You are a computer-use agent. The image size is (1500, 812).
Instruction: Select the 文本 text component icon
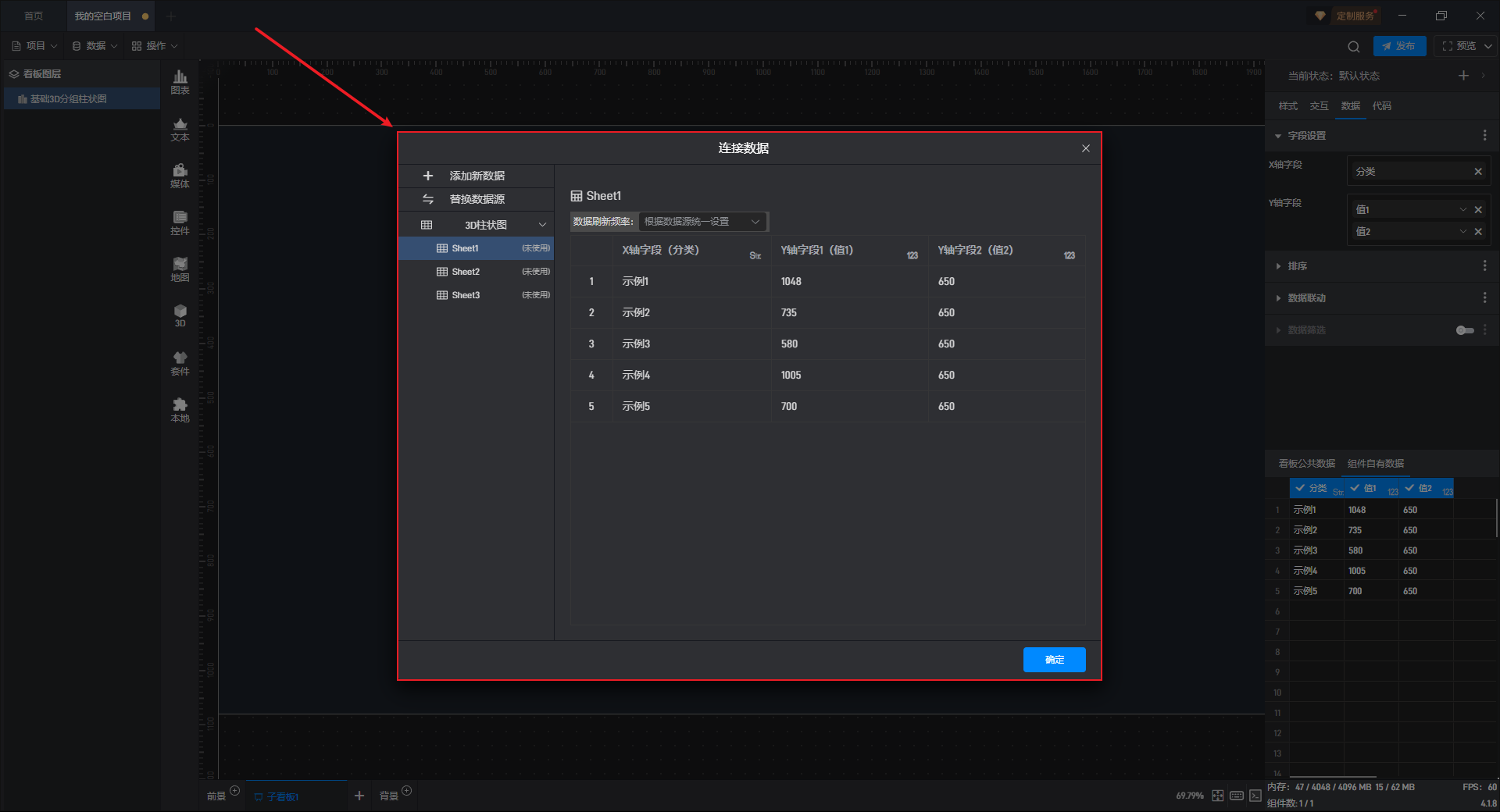click(180, 129)
